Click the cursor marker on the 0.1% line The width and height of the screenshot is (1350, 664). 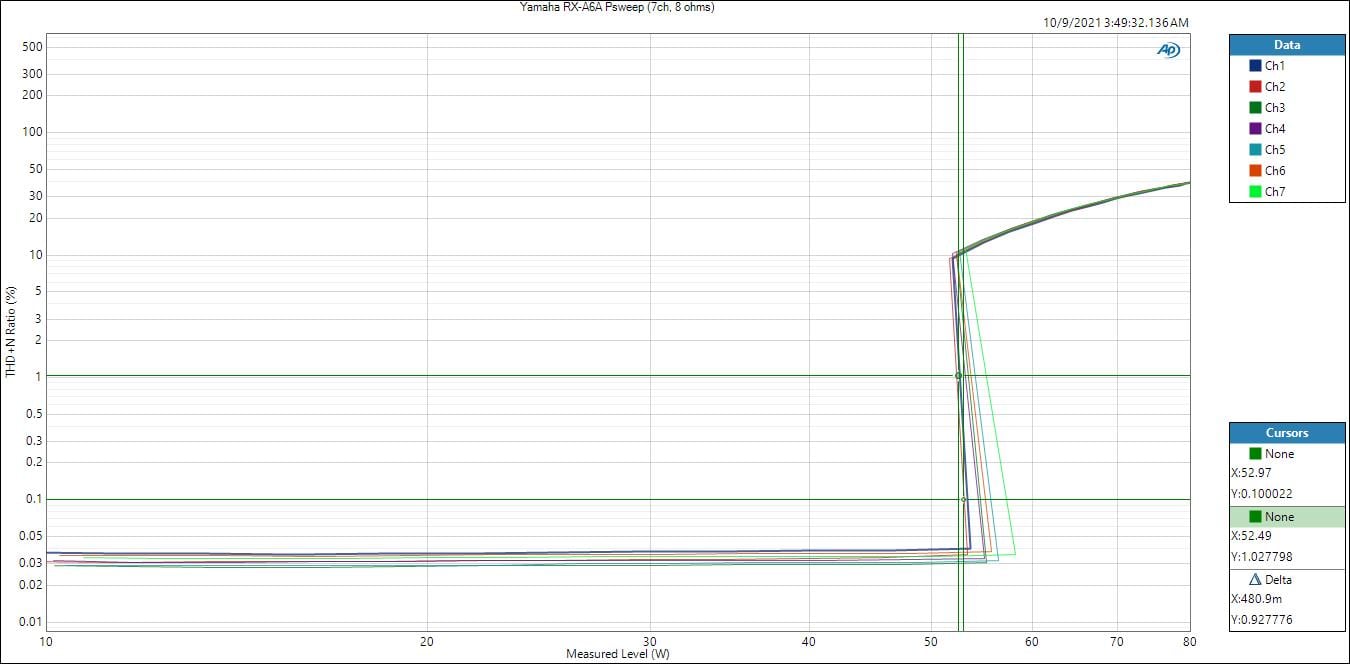(x=963, y=500)
